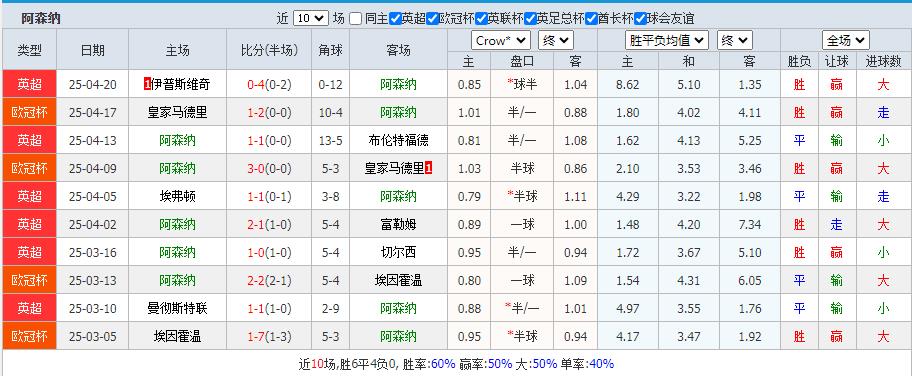Screen dimensions: 912x376
Task: Click the 3-0(0-0) score
Action: [269, 168]
